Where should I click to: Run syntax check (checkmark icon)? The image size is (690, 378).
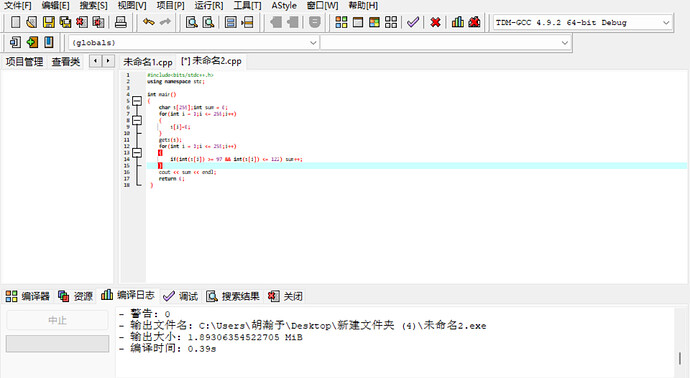click(x=413, y=22)
